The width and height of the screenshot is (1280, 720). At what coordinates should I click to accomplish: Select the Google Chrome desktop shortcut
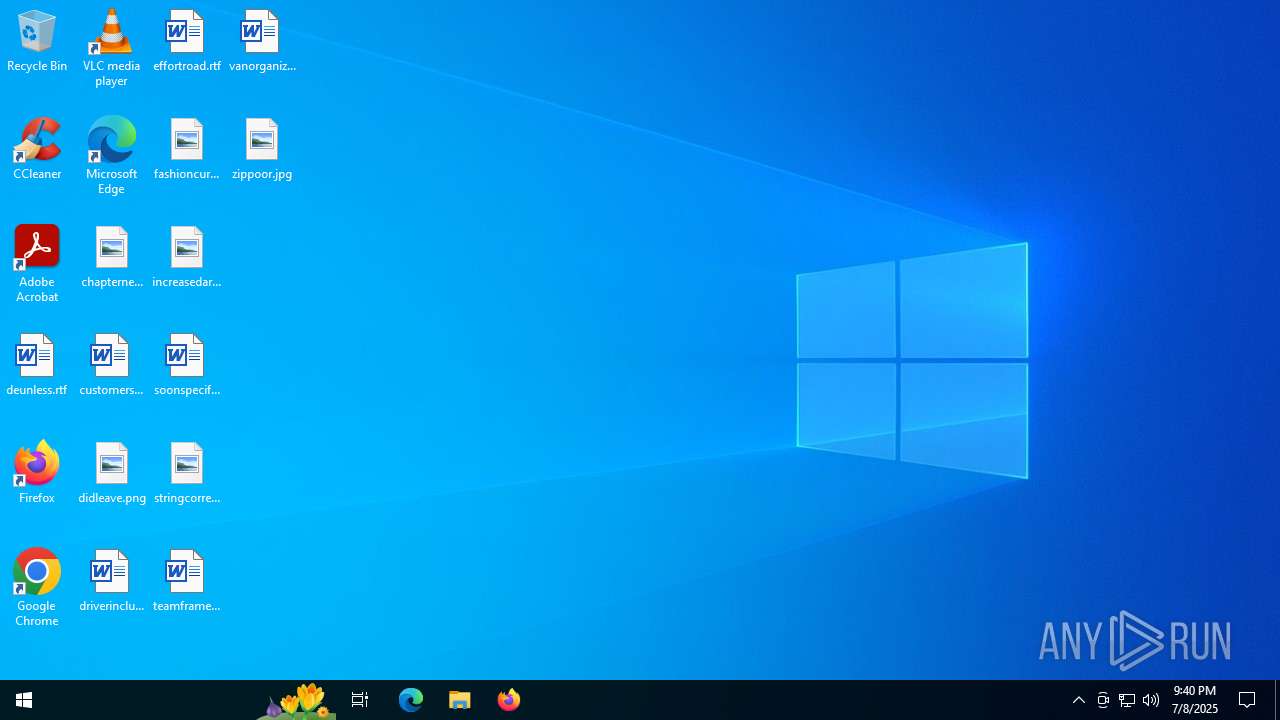(37, 588)
